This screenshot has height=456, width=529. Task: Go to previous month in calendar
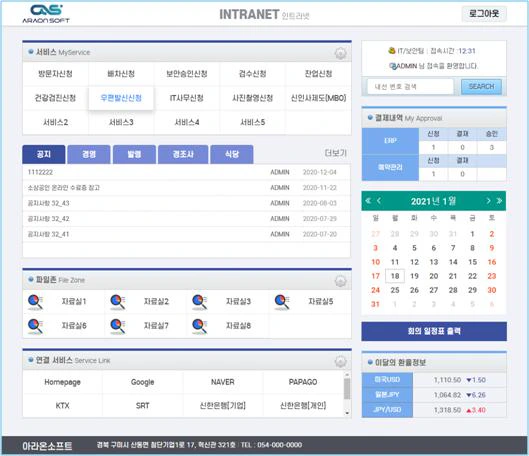379,201
